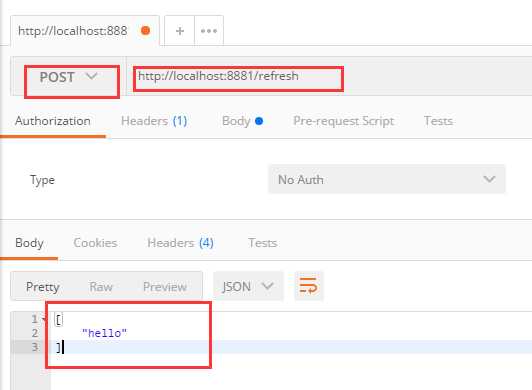Click line number 2 in response gutter
Screen dimensions: 532x390
tap(35, 333)
